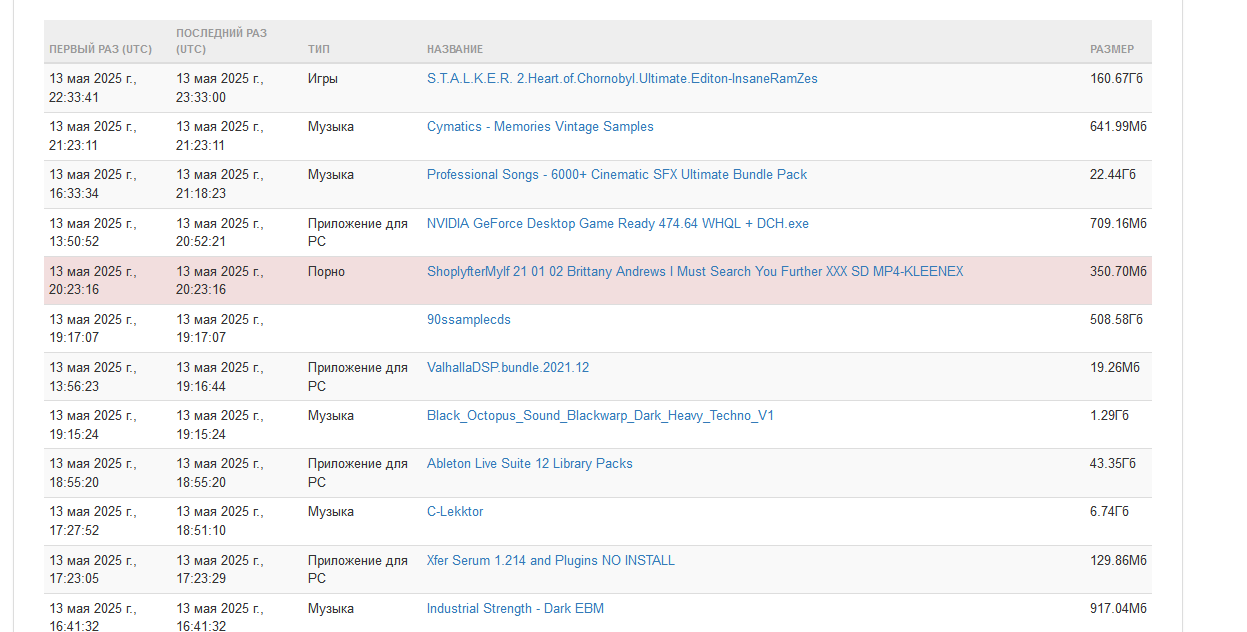This screenshot has height=632, width=1247.
Task: Open Cymatics - Memories Vintage Samples link
Action: pos(540,127)
